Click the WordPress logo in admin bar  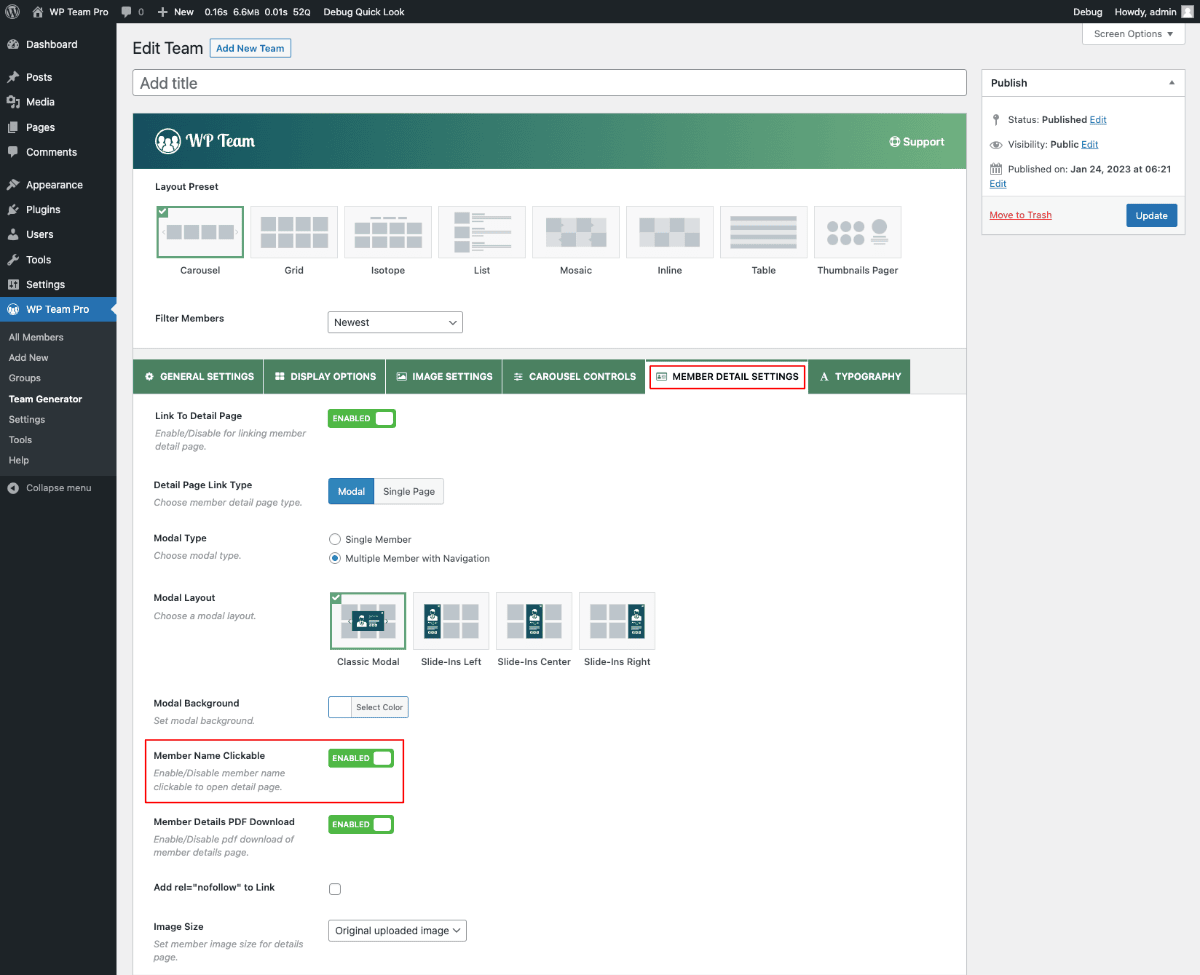[x=13, y=12]
